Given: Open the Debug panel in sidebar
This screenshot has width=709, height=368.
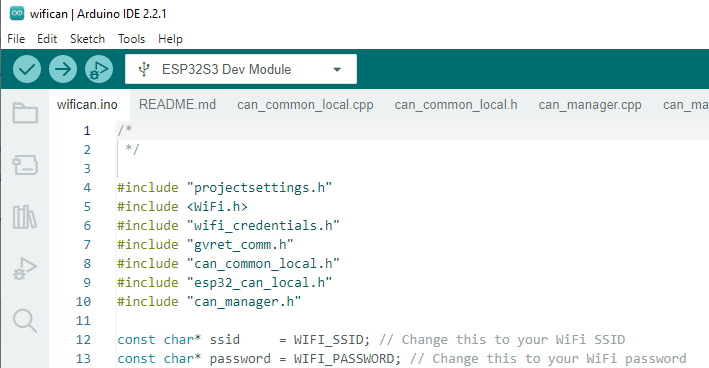Looking at the screenshot, I should 25,269.
